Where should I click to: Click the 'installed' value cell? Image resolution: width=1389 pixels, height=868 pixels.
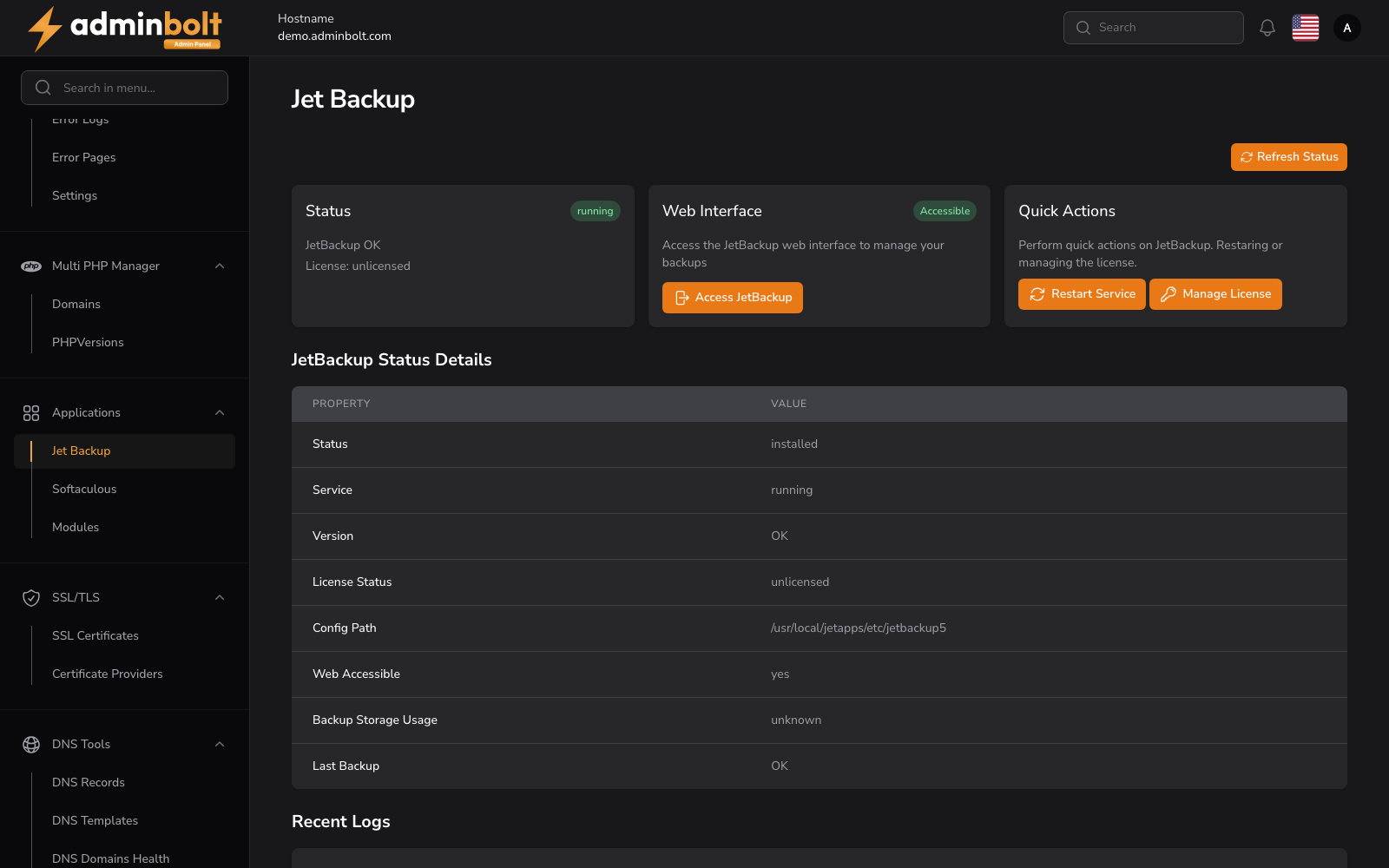tap(794, 444)
